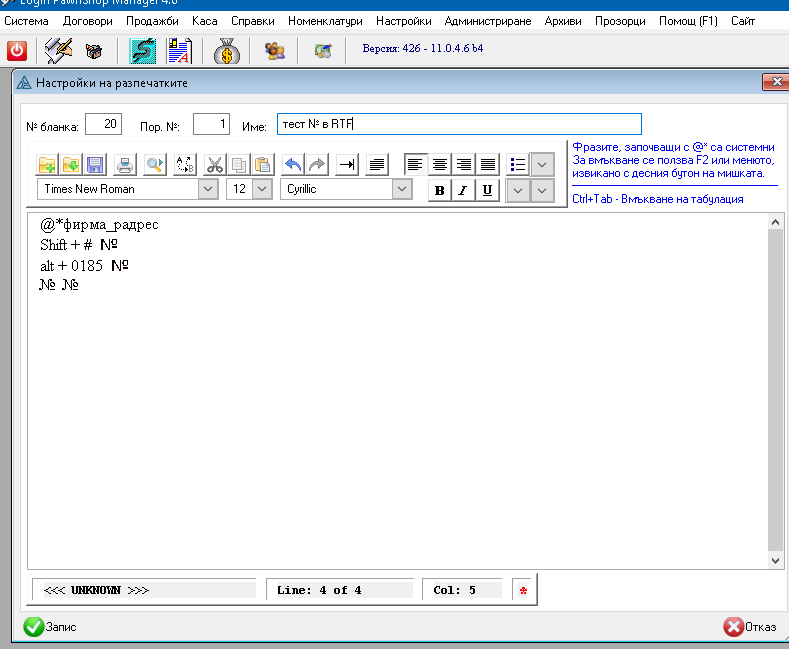Click the scissors Cut icon
Screen dimensions: 789x649
(x=215, y=165)
